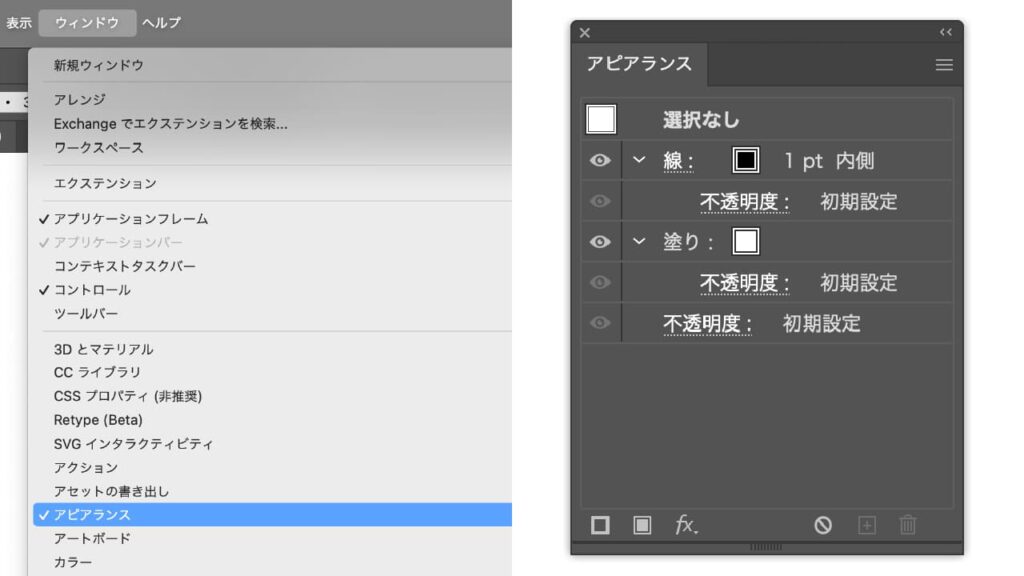This screenshot has height=576, width=1024.
Task: Open the 表示 menu
Action: pyautogui.click(x=19, y=23)
